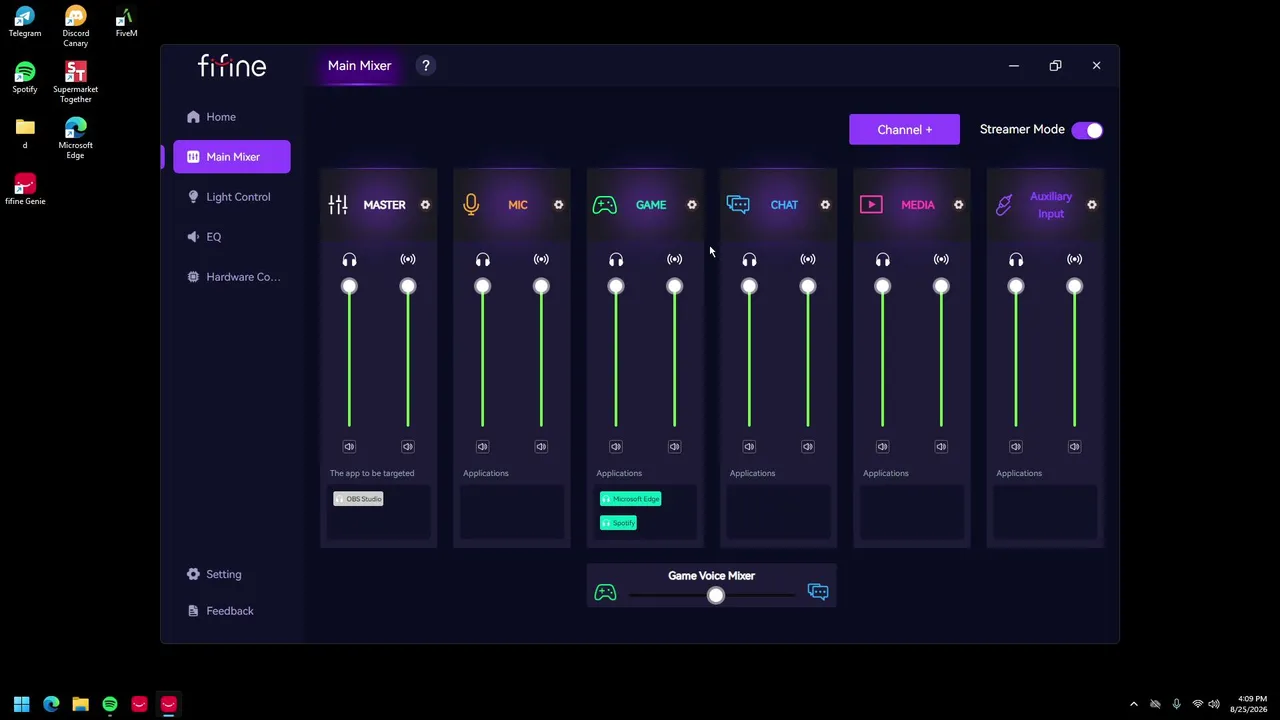The height and width of the screenshot is (720, 1280).
Task: Open Spotify from the taskbar
Action: (110, 704)
